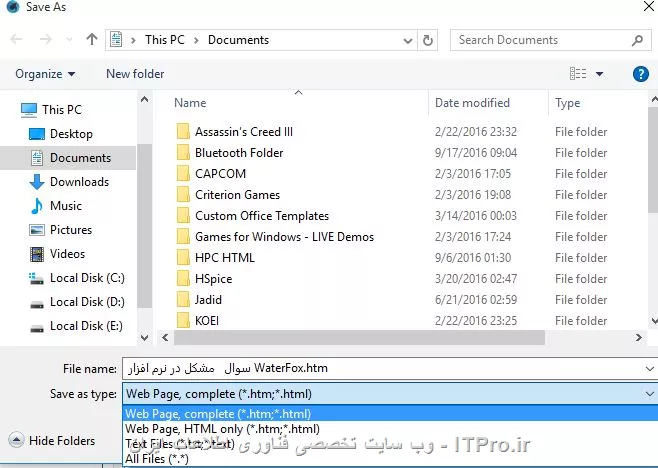Viewport: 658px width, 468px height.
Task: Select the CAPCOM folder icon
Action: [x=183, y=173]
